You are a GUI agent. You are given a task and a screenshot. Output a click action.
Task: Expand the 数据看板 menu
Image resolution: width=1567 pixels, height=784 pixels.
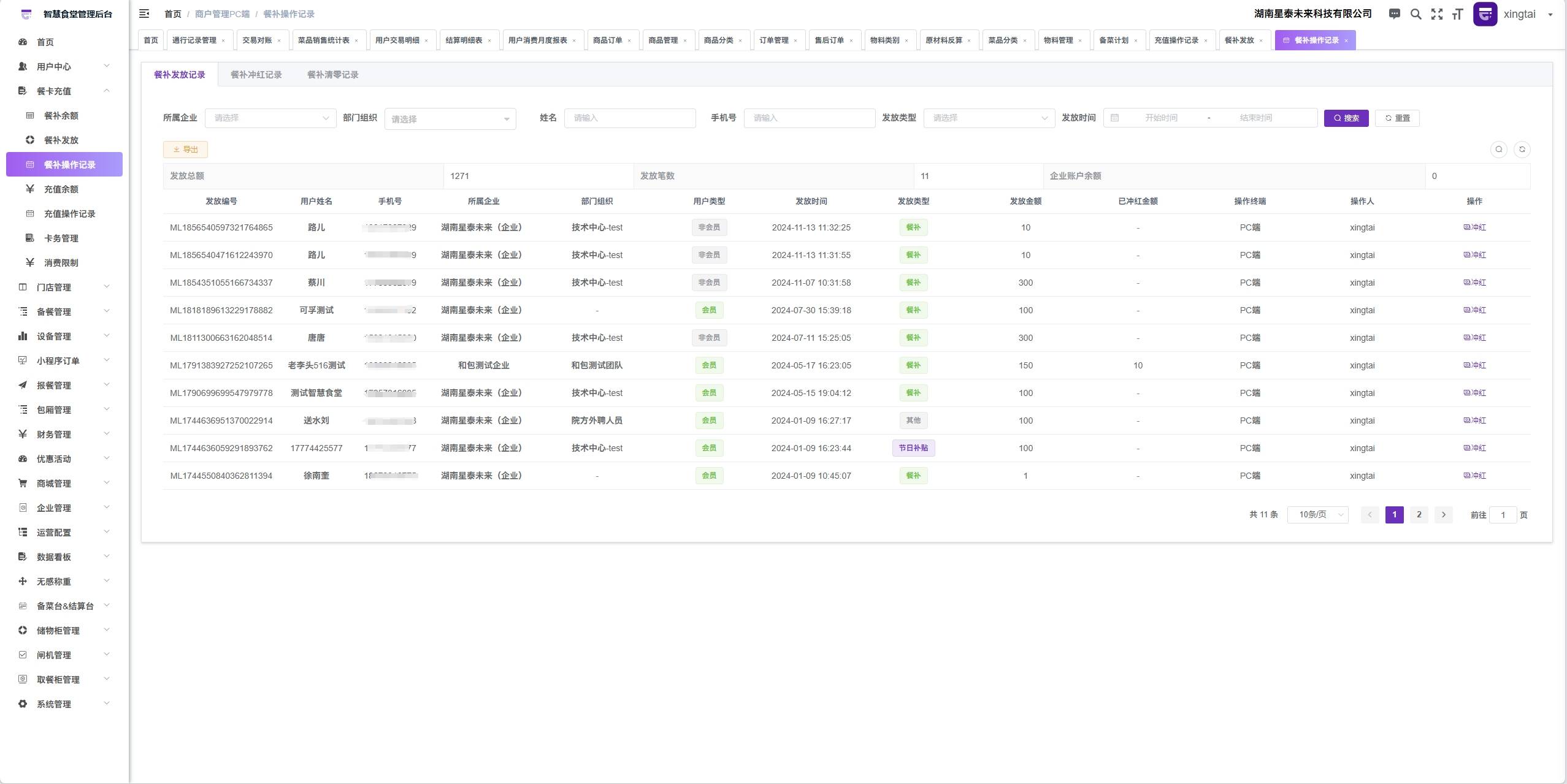[64, 557]
